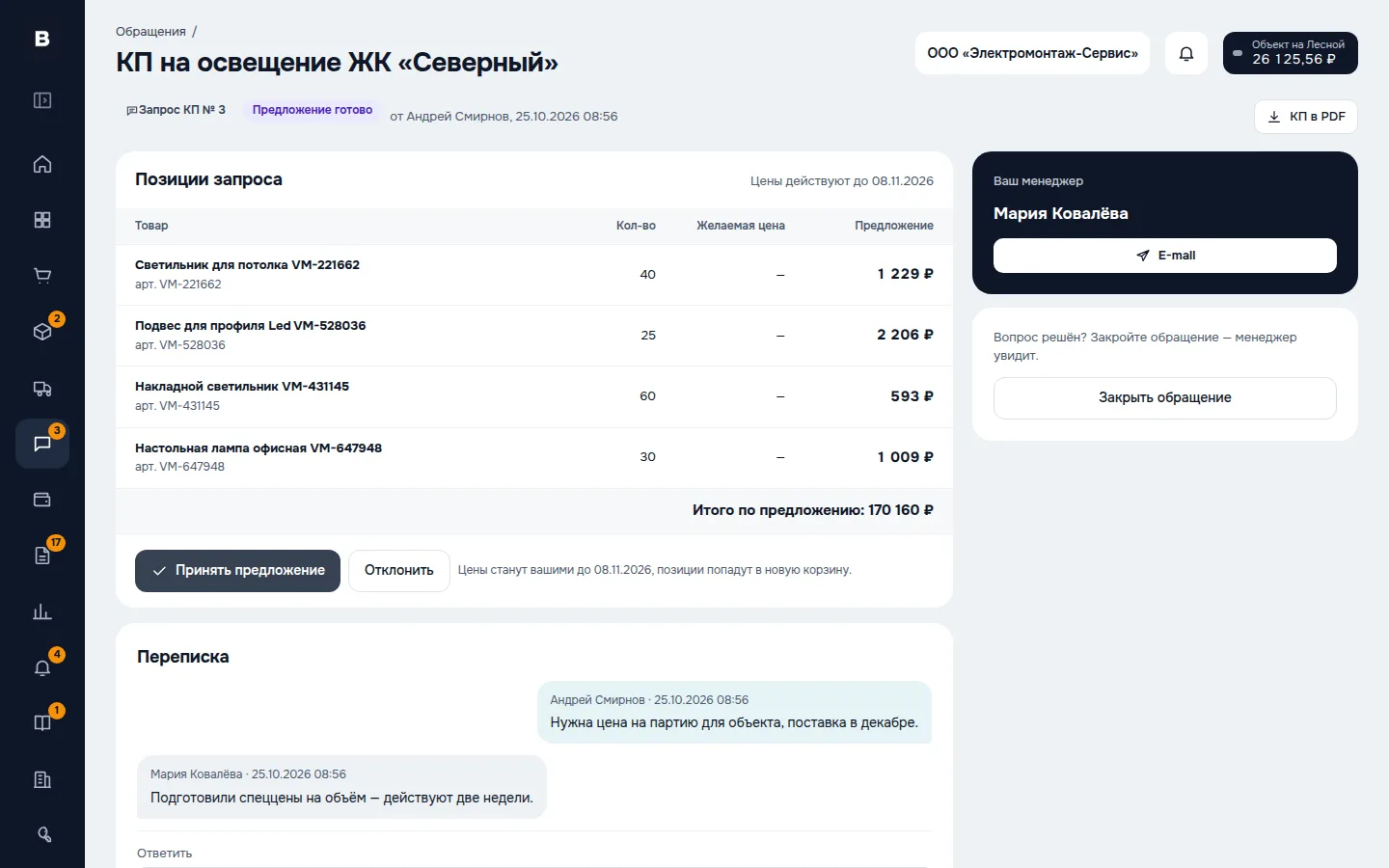Click the manager name «Мария Ковалёва»
The width and height of the screenshot is (1389, 868).
pyautogui.click(x=1061, y=214)
